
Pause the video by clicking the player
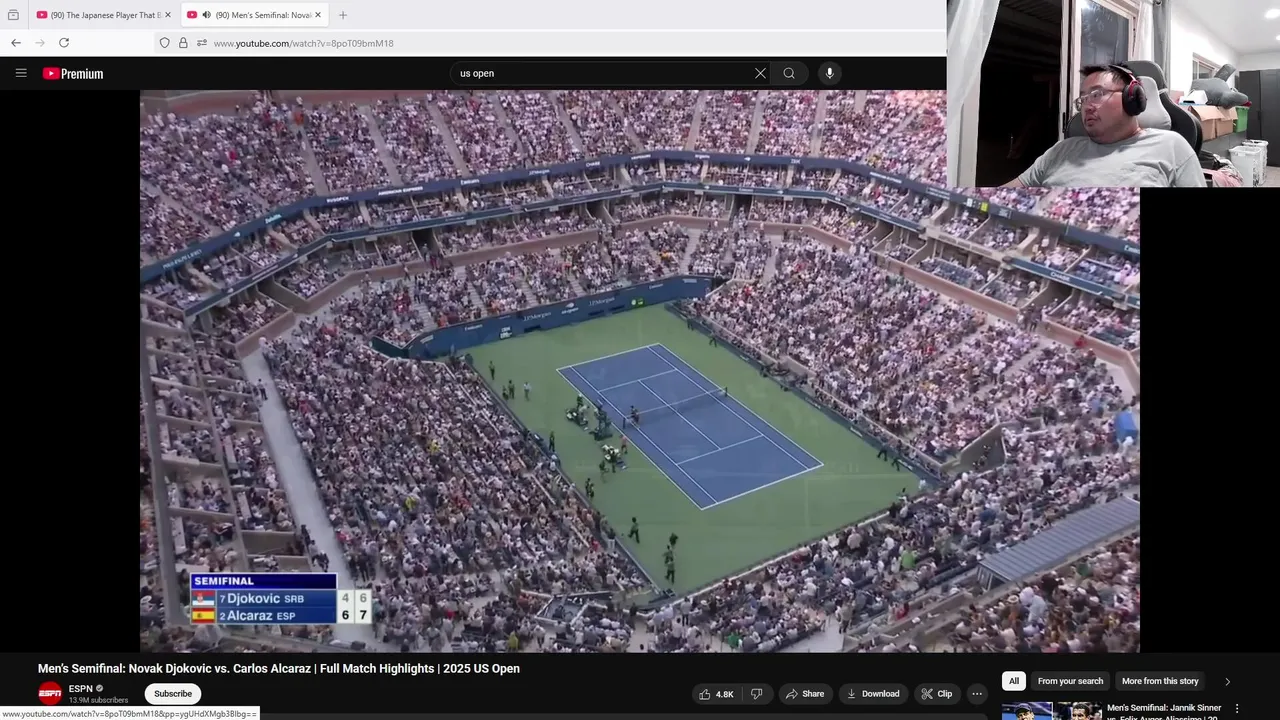(640, 371)
